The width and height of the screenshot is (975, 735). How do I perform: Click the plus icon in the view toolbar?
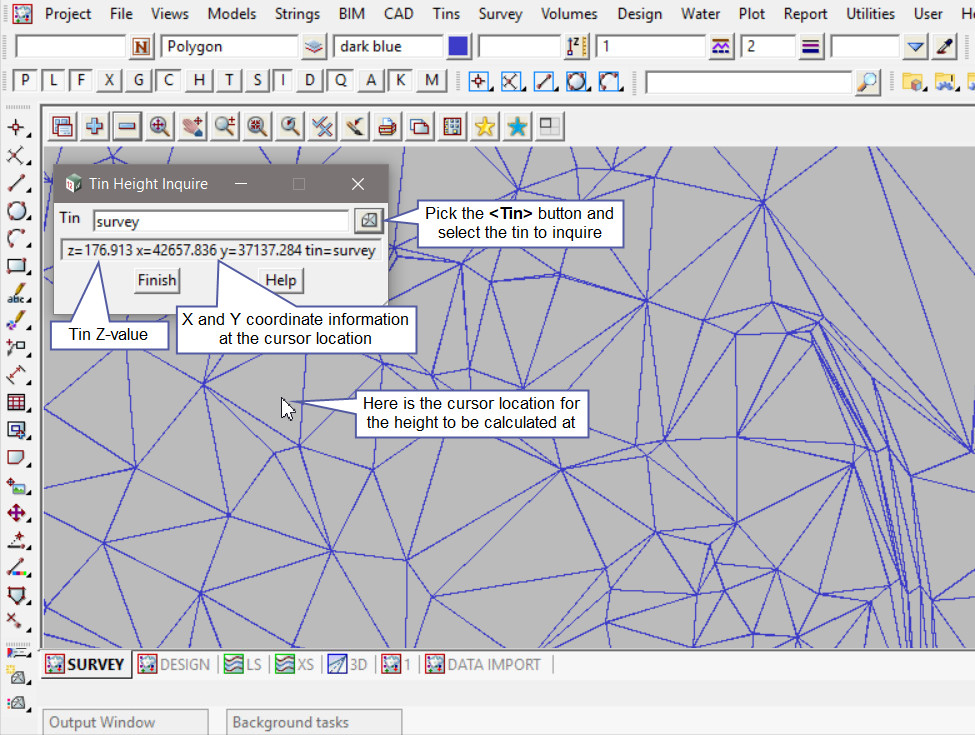(x=95, y=126)
